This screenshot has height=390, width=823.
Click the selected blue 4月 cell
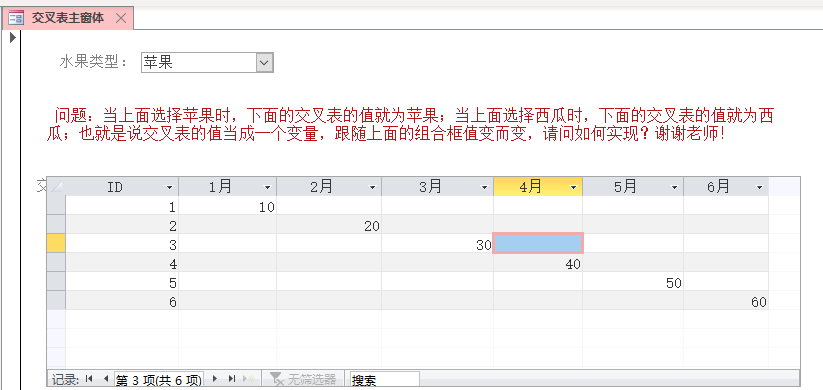pyautogui.click(x=538, y=244)
